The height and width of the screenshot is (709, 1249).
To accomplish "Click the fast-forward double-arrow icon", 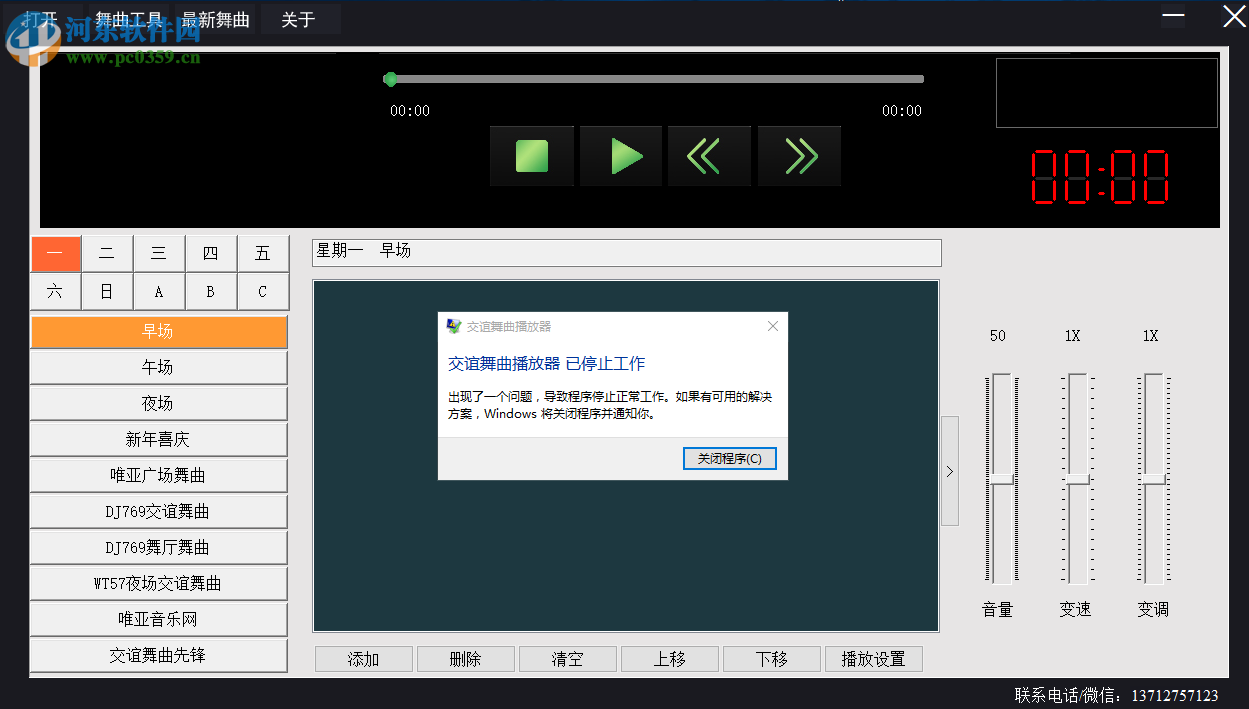I will pyautogui.click(x=798, y=155).
